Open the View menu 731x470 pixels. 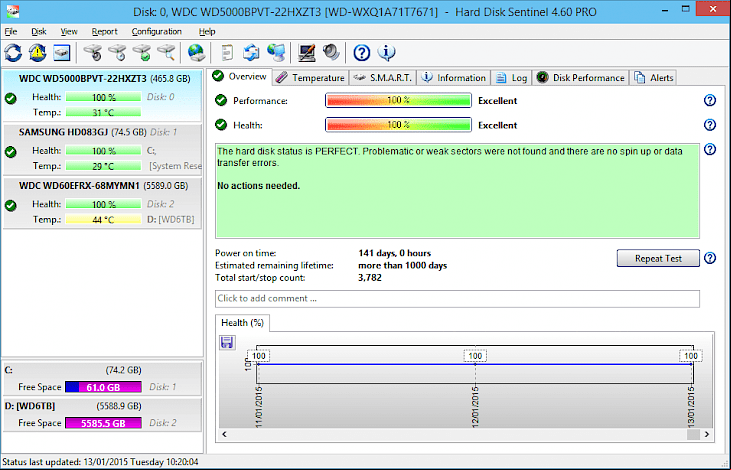point(69,31)
